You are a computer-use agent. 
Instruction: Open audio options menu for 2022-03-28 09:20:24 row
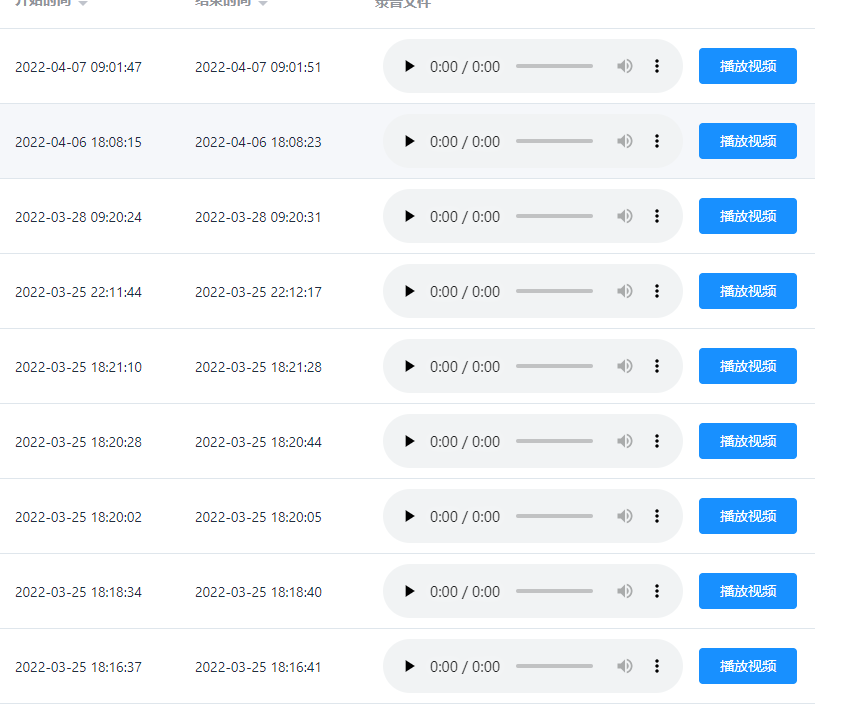(656, 216)
